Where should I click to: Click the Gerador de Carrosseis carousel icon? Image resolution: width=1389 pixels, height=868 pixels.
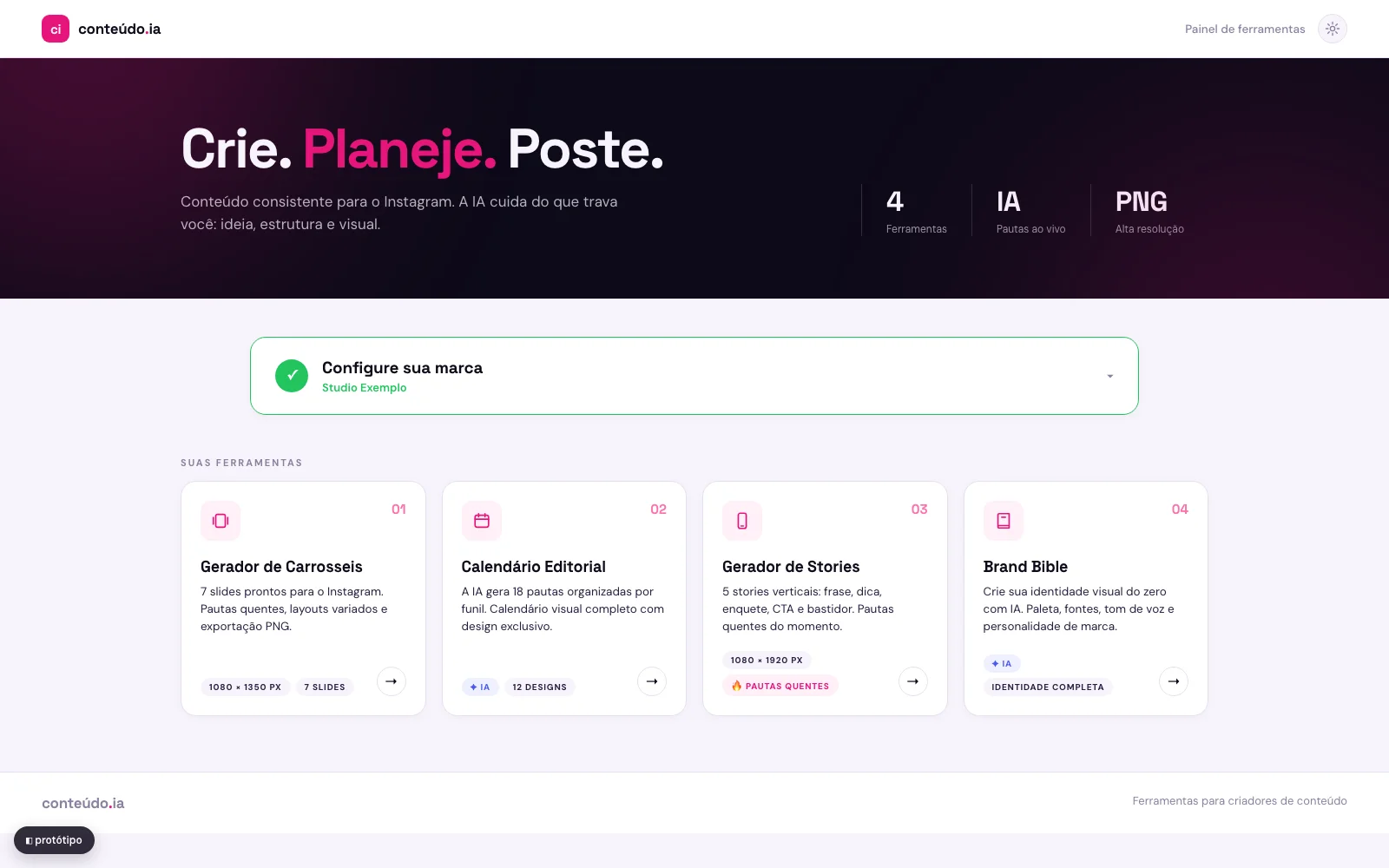pos(221,521)
